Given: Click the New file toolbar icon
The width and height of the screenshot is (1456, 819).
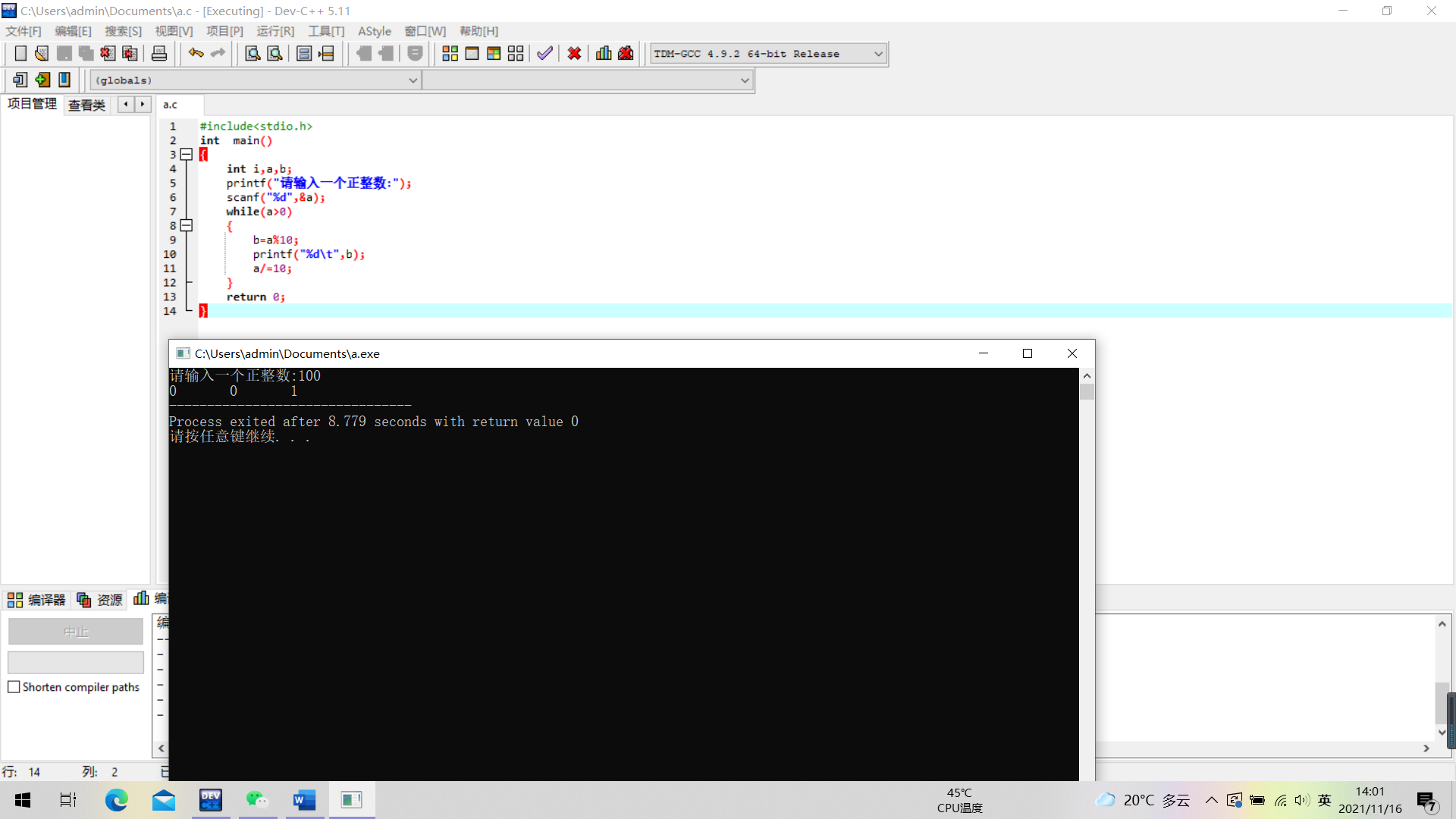Looking at the screenshot, I should [x=20, y=54].
